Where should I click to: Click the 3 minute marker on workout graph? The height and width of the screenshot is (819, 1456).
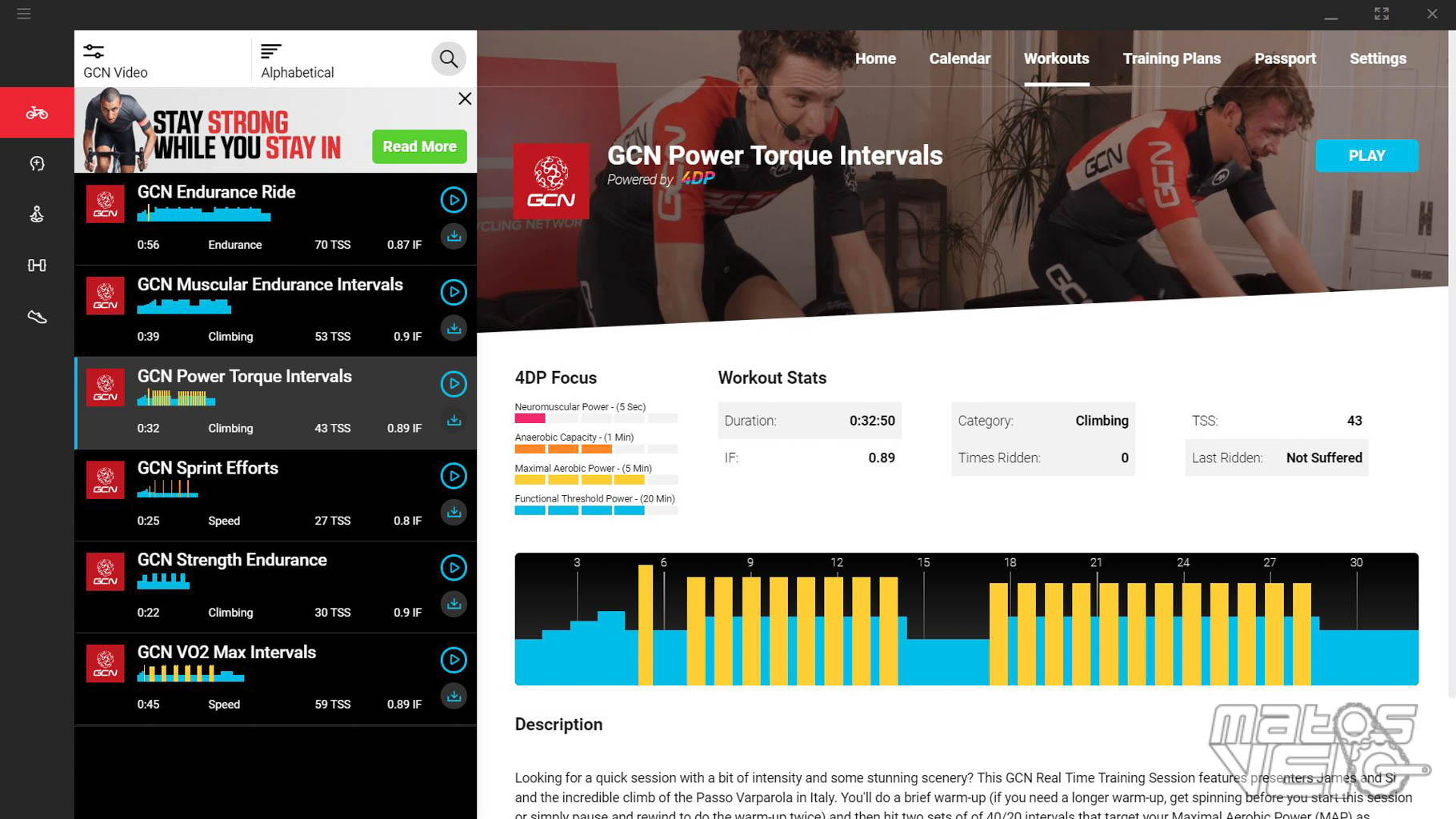[x=577, y=562]
